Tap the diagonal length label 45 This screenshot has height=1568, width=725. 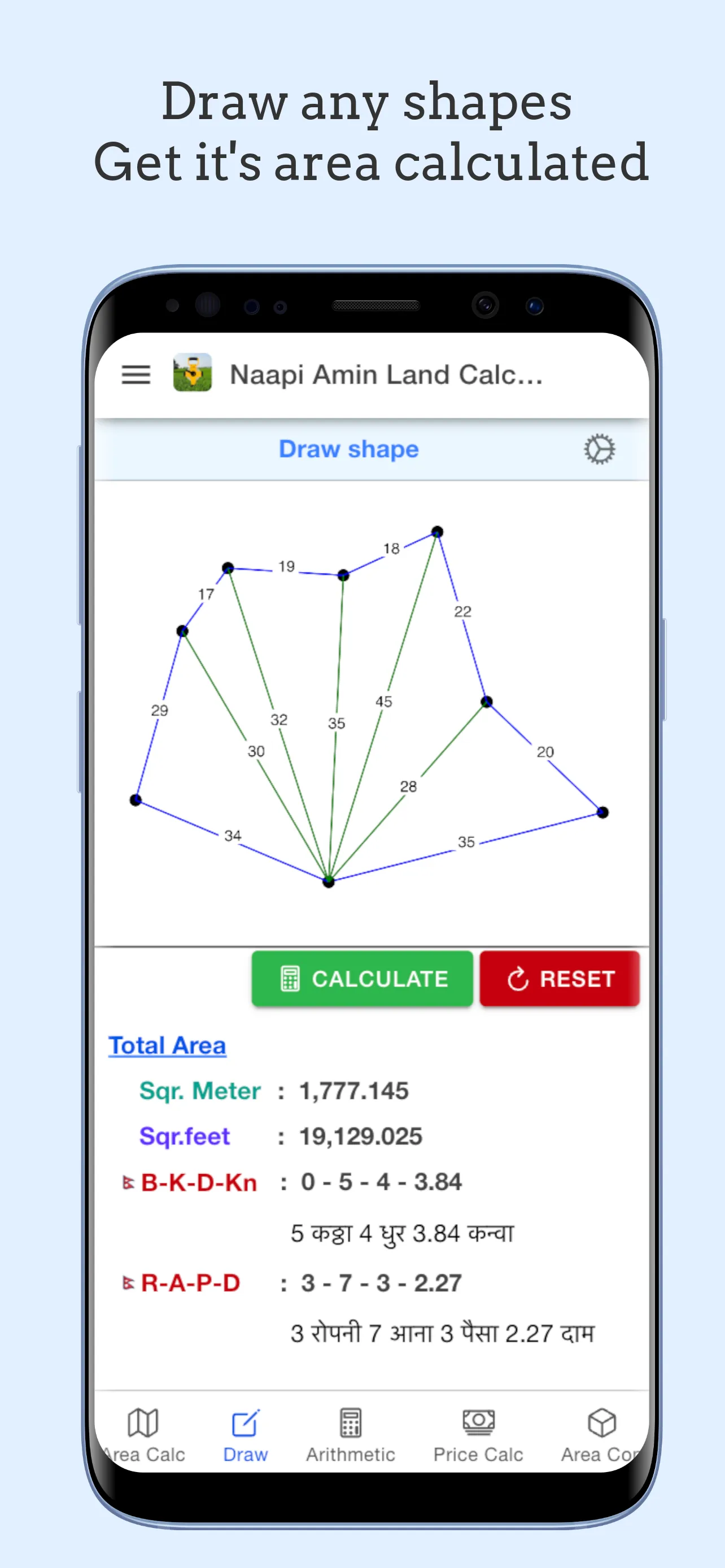click(x=383, y=702)
